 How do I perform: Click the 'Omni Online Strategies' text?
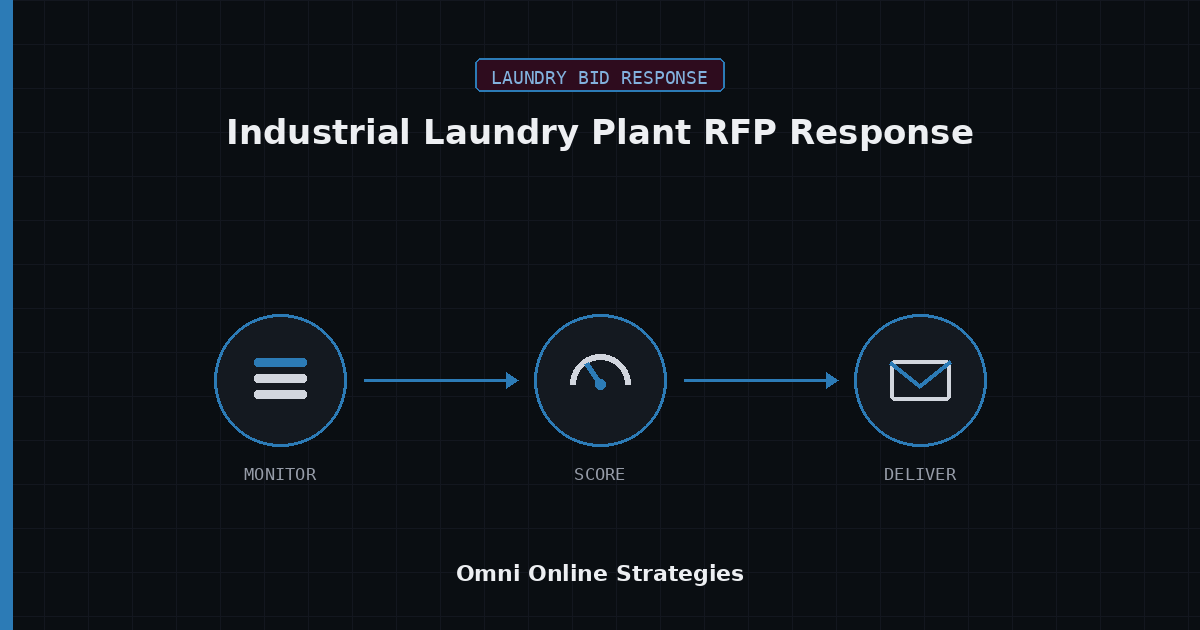click(600, 574)
